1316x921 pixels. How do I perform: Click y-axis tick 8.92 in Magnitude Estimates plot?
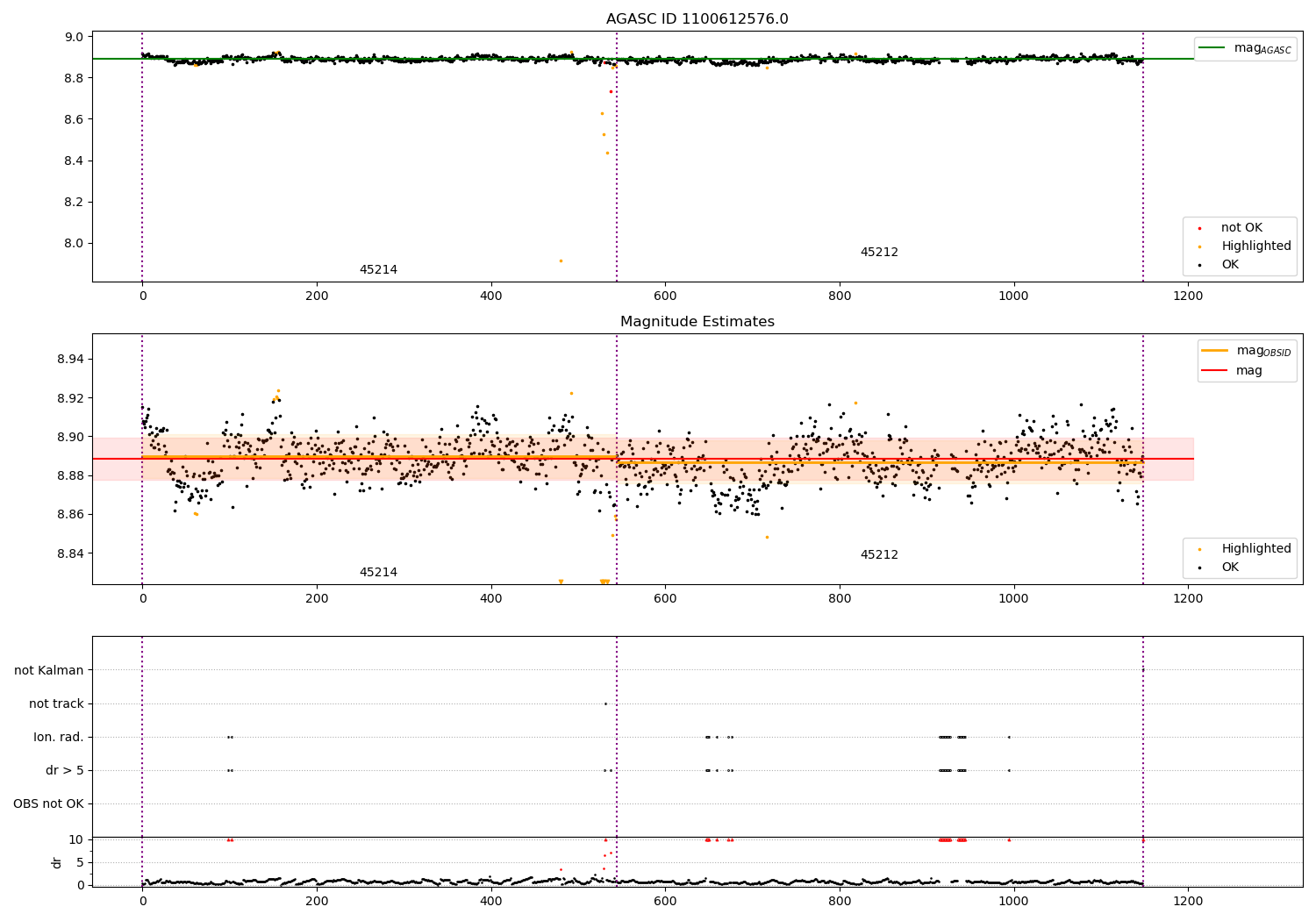pyautogui.click(x=70, y=398)
